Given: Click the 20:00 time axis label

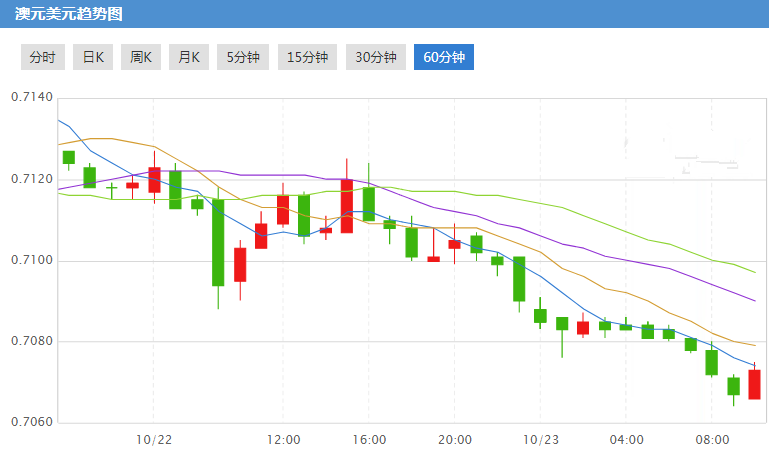Looking at the screenshot, I should (x=455, y=439).
